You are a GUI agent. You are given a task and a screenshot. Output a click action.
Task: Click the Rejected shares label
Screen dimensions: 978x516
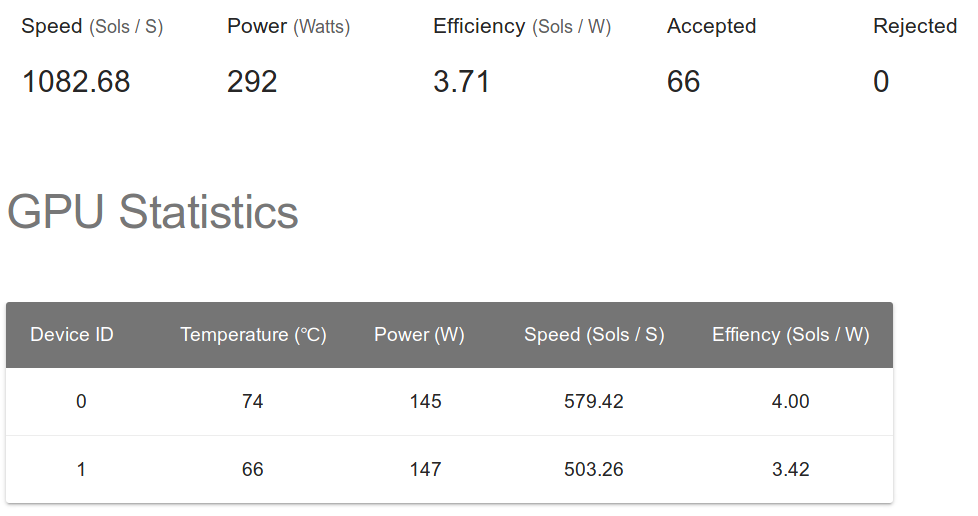[x=915, y=26]
